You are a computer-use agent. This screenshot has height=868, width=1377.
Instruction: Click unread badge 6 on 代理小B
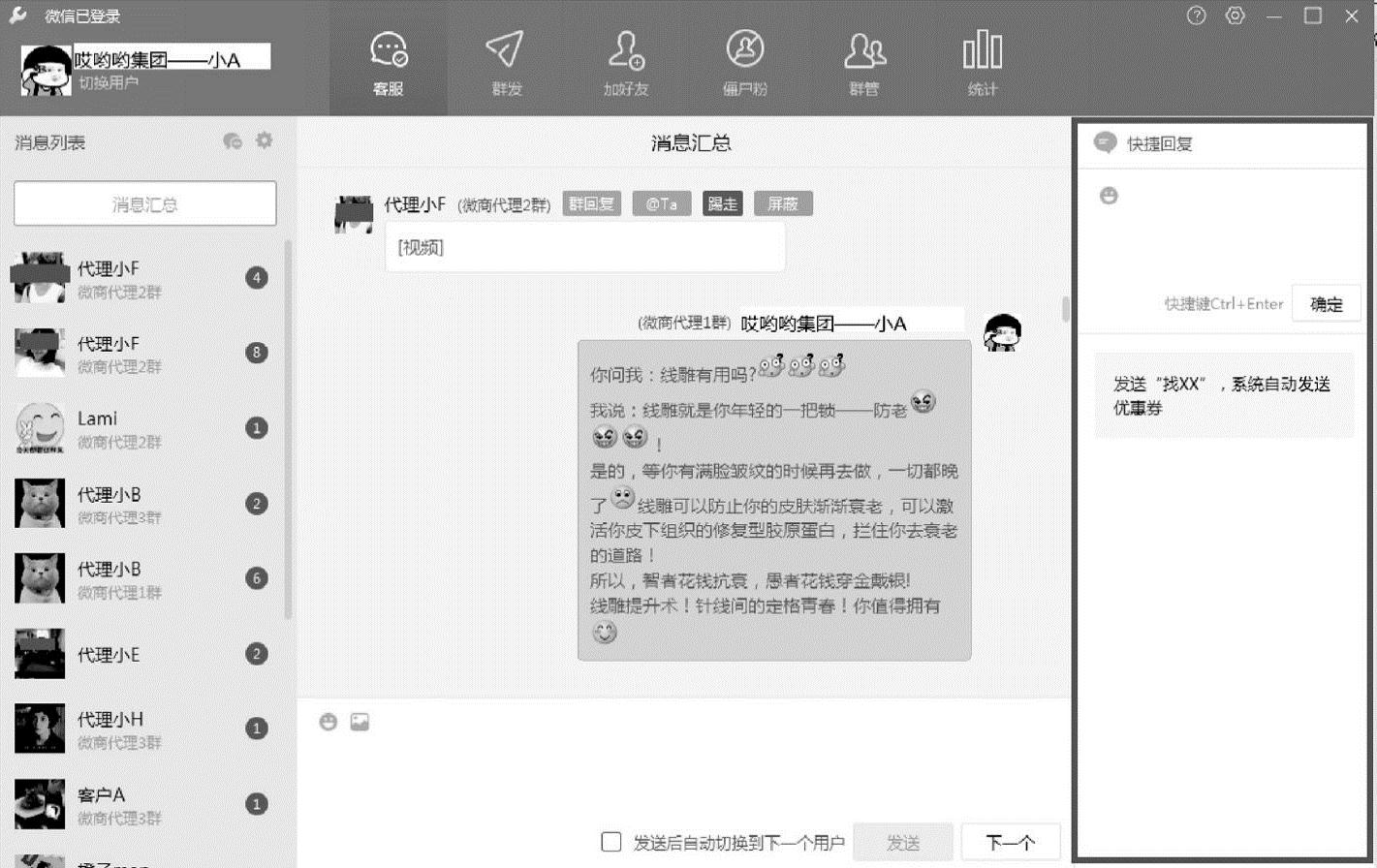point(257,578)
